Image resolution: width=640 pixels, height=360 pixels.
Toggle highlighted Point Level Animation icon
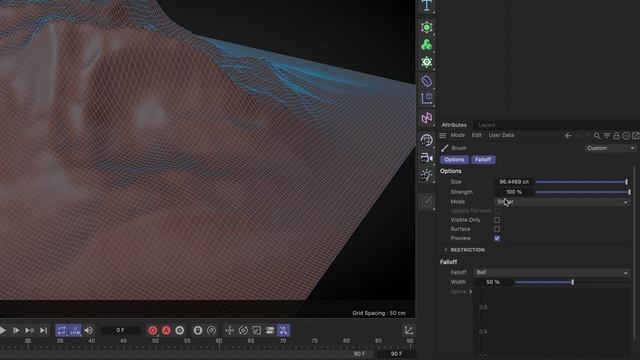284,330
